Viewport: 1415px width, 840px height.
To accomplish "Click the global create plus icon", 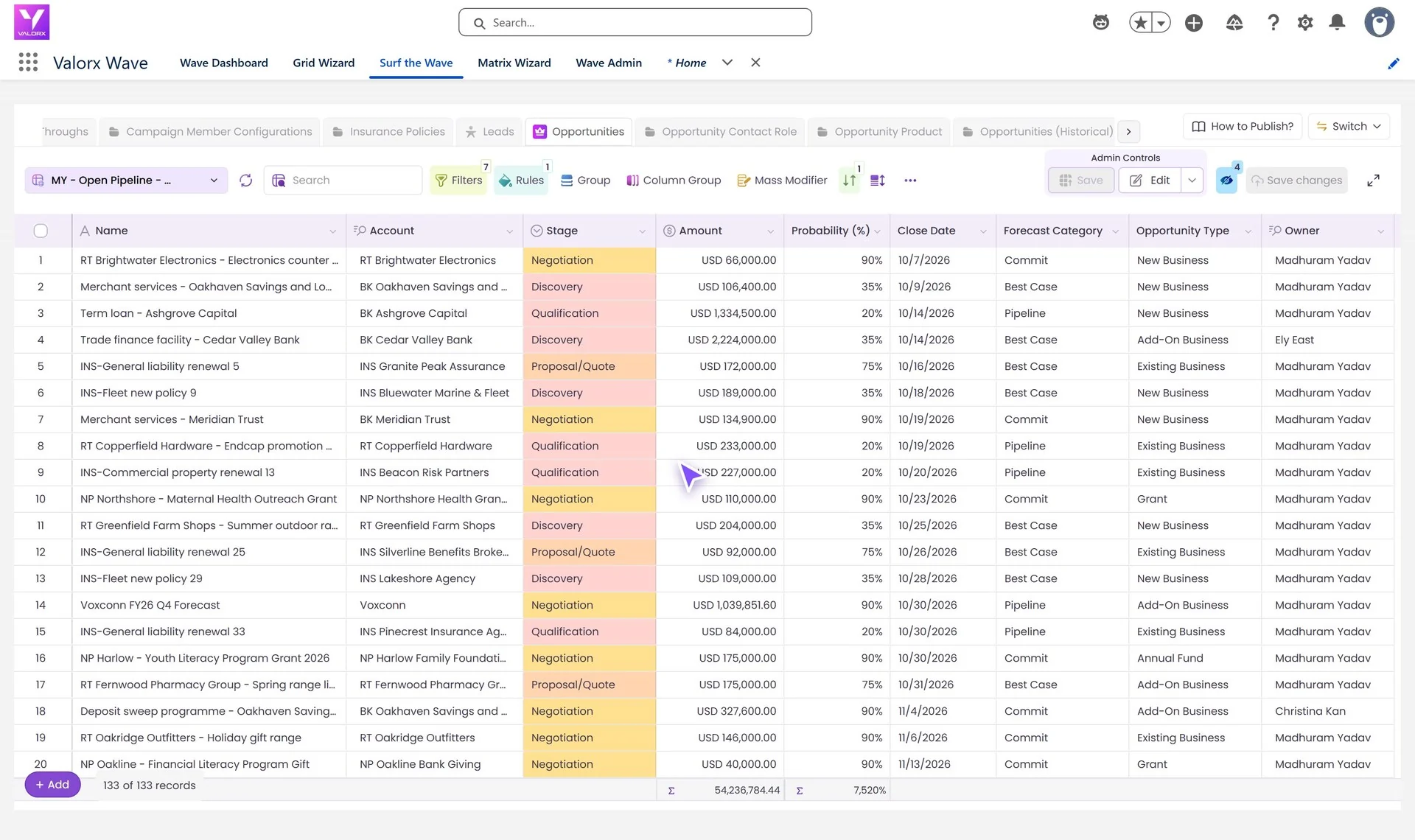I will point(1194,23).
